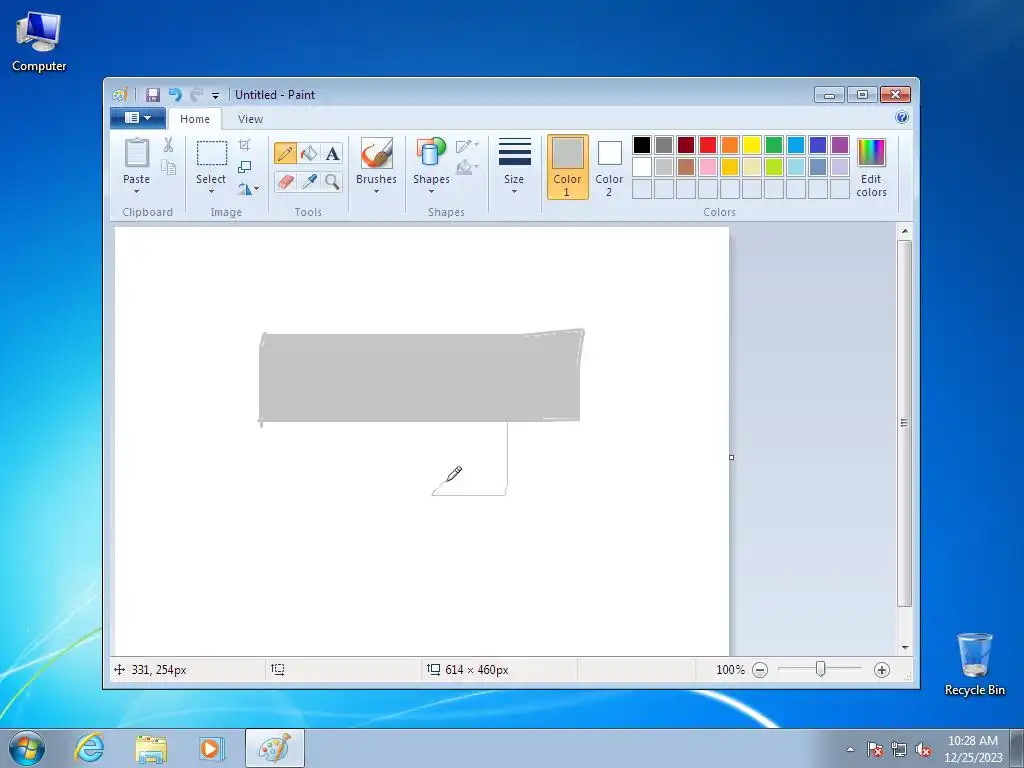1024x768 pixels.
Task: Switch to the Home ribbon tab
Action: click(195, 119)
